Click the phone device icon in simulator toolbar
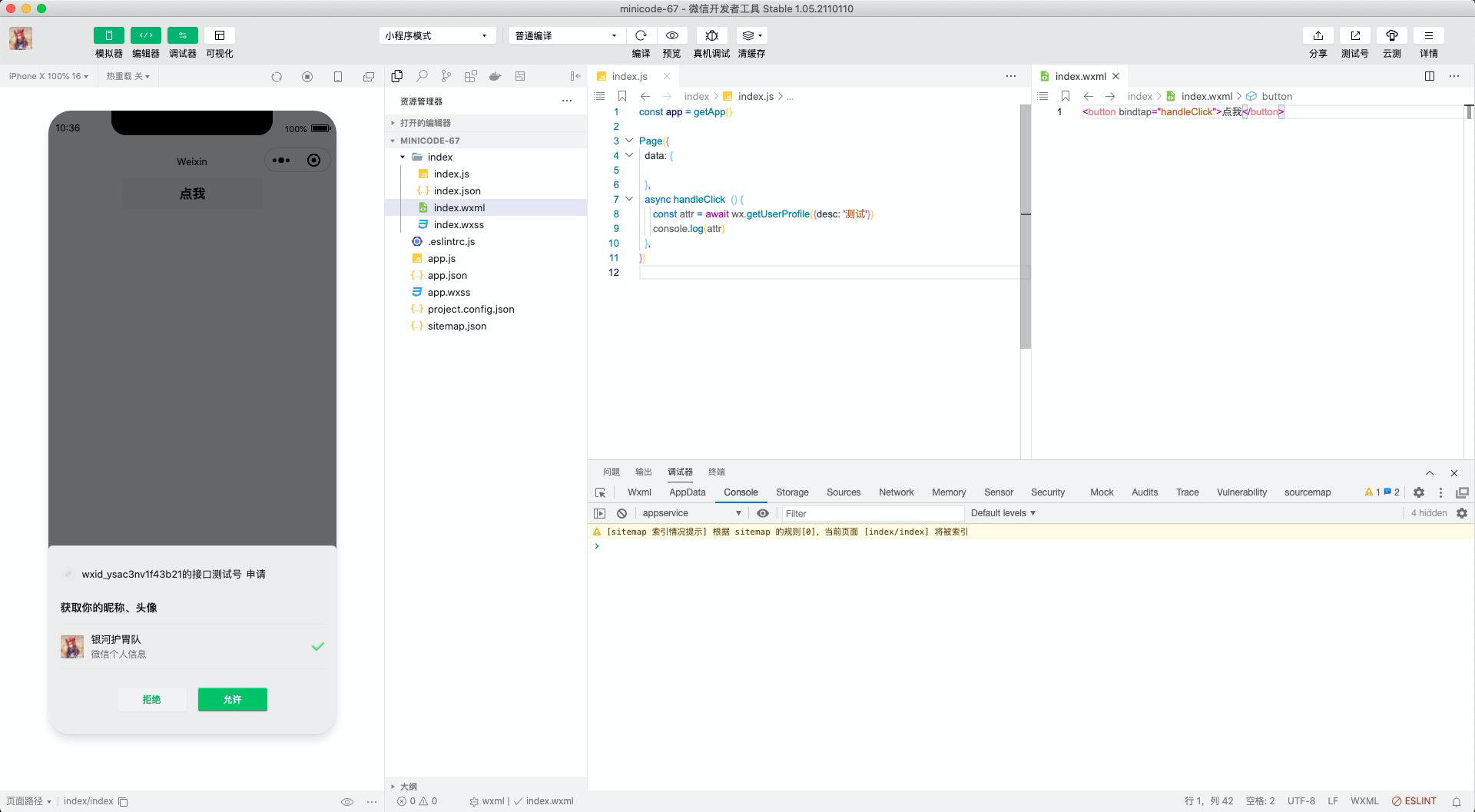Screen dimensions: 1475x812 [x=338, y=76]
